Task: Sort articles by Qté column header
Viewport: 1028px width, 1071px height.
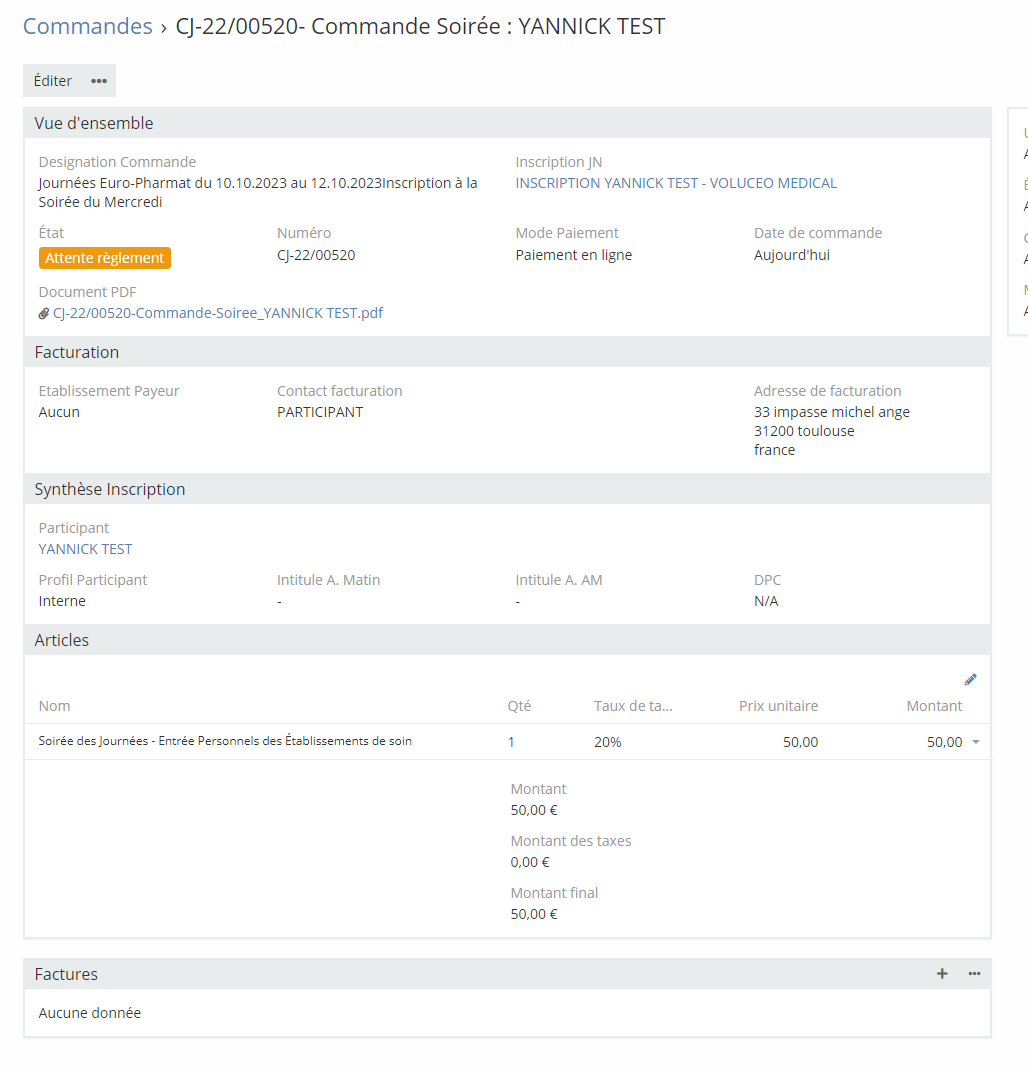Action: click(x=519, y=706)
